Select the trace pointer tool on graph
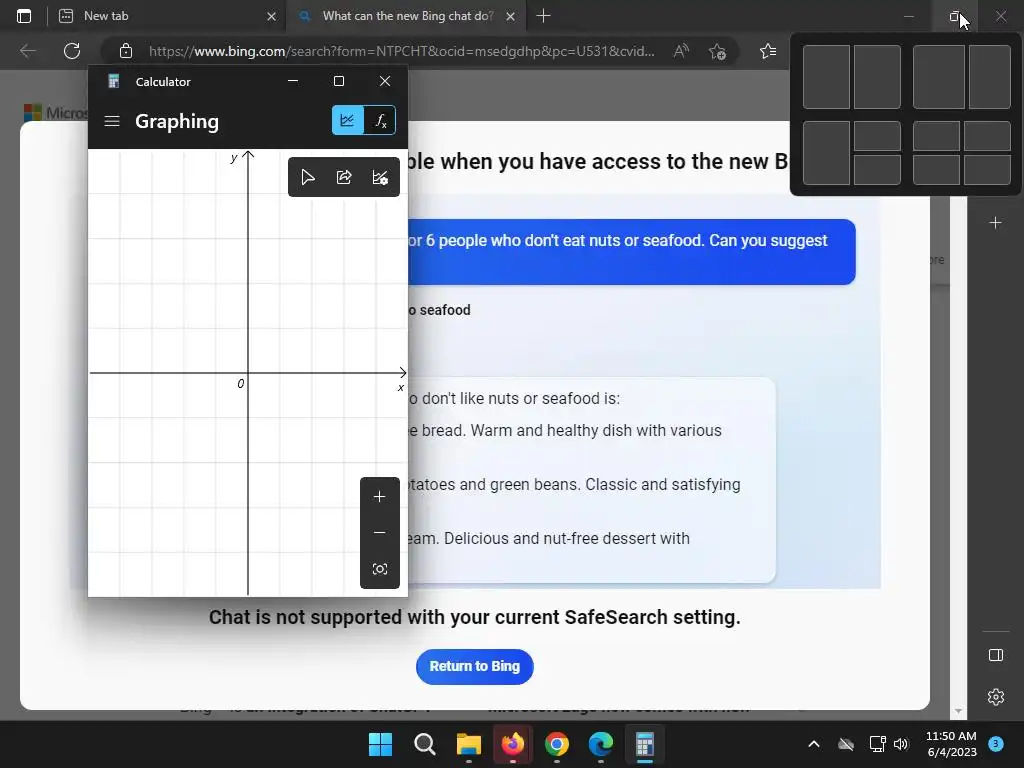Viewport: 1024px width, 768px height. (x=308, y=178)
